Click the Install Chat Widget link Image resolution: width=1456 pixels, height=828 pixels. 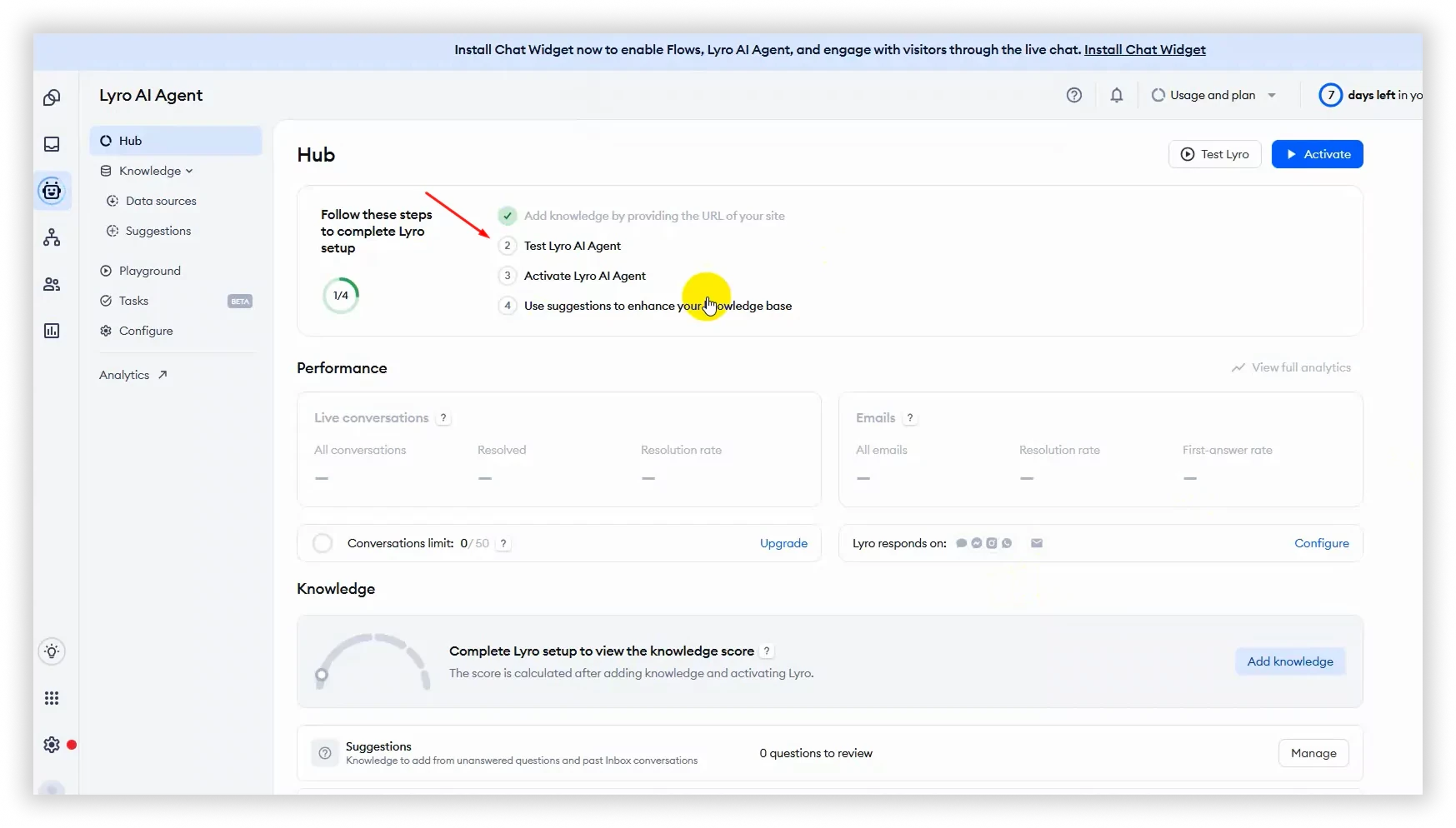[x=1145, y=50]
